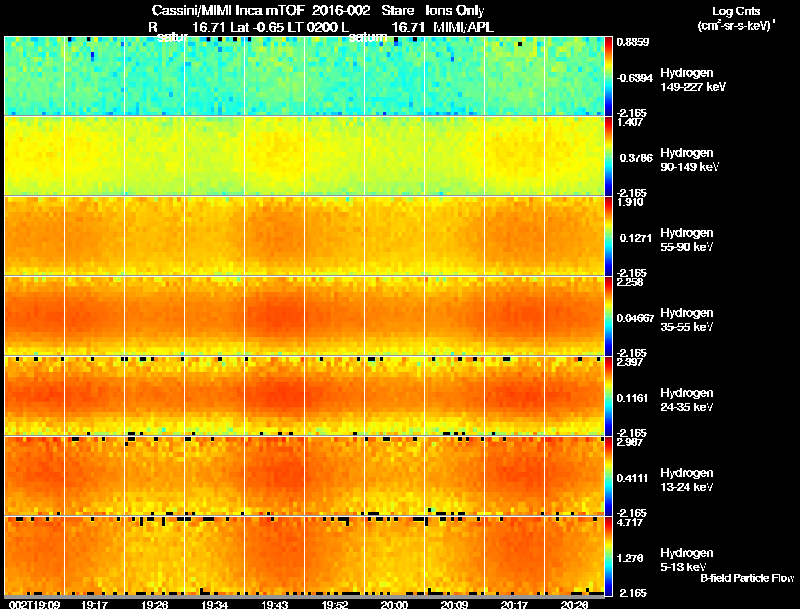Click the colorbar beside 149-227 keV panel
The height and width of the screenshot is (609, 800).
pos(608,76)
